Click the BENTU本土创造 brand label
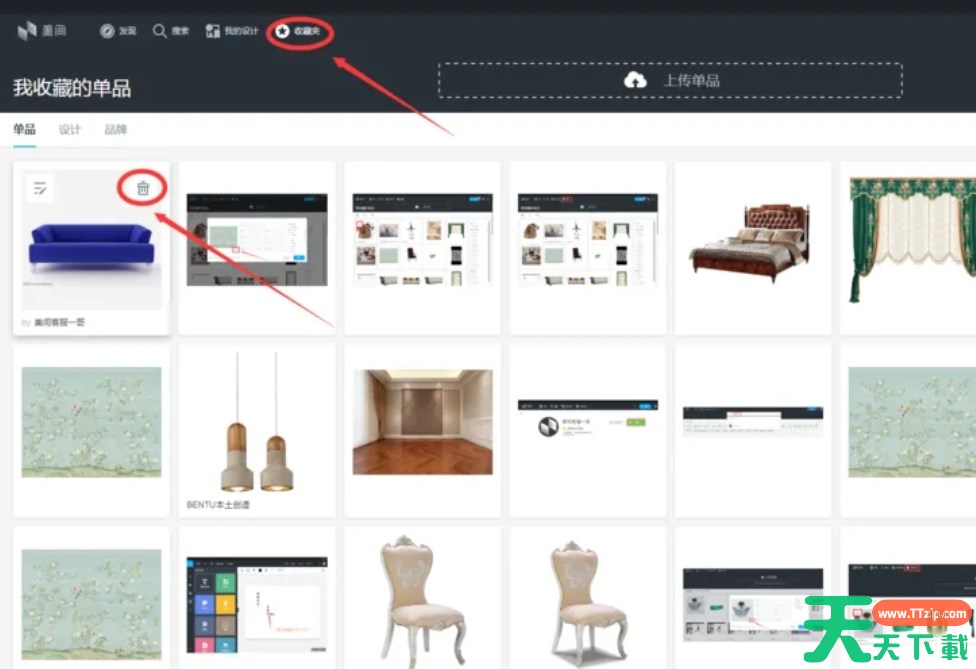 pyautogui.click(x=218, y=505)
